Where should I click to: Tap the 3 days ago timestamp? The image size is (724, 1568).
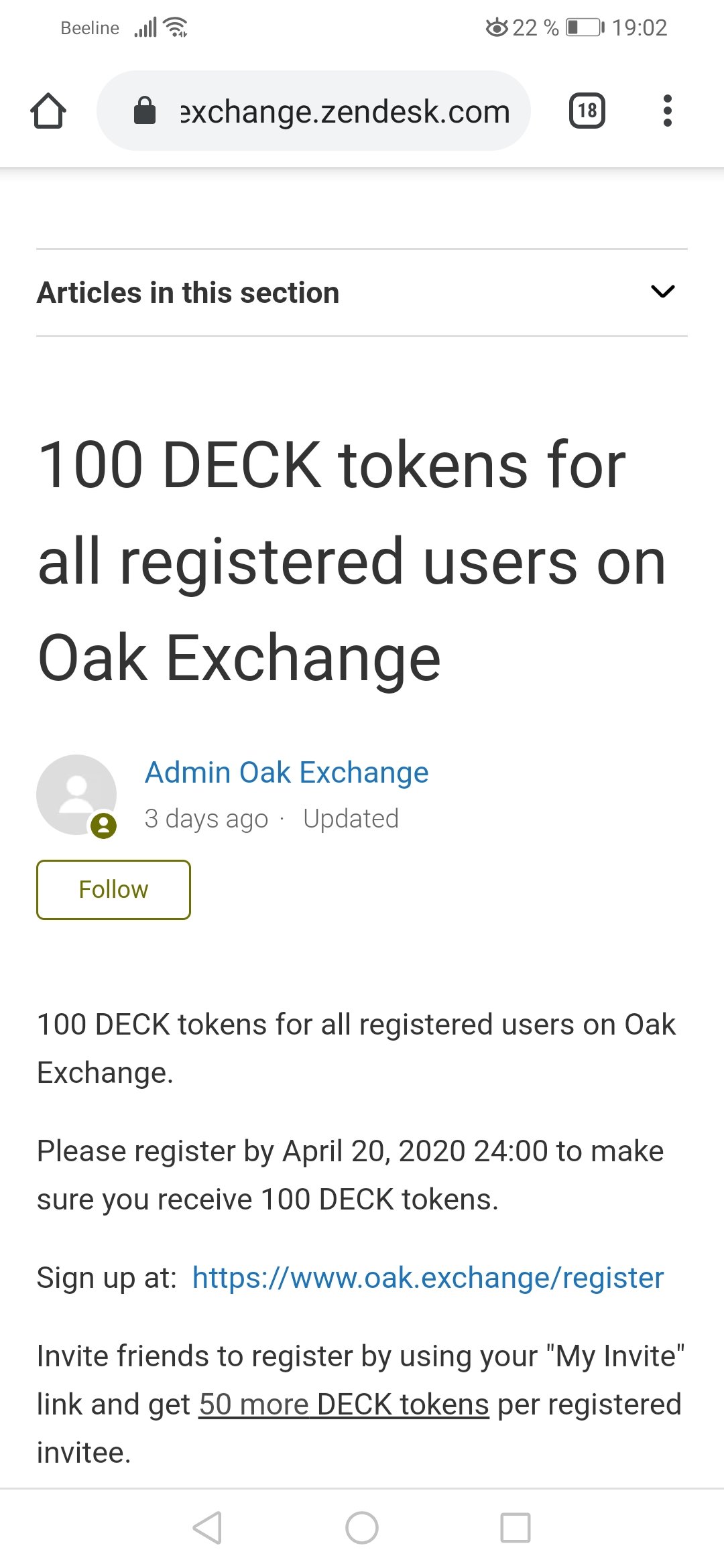[206, 819]
